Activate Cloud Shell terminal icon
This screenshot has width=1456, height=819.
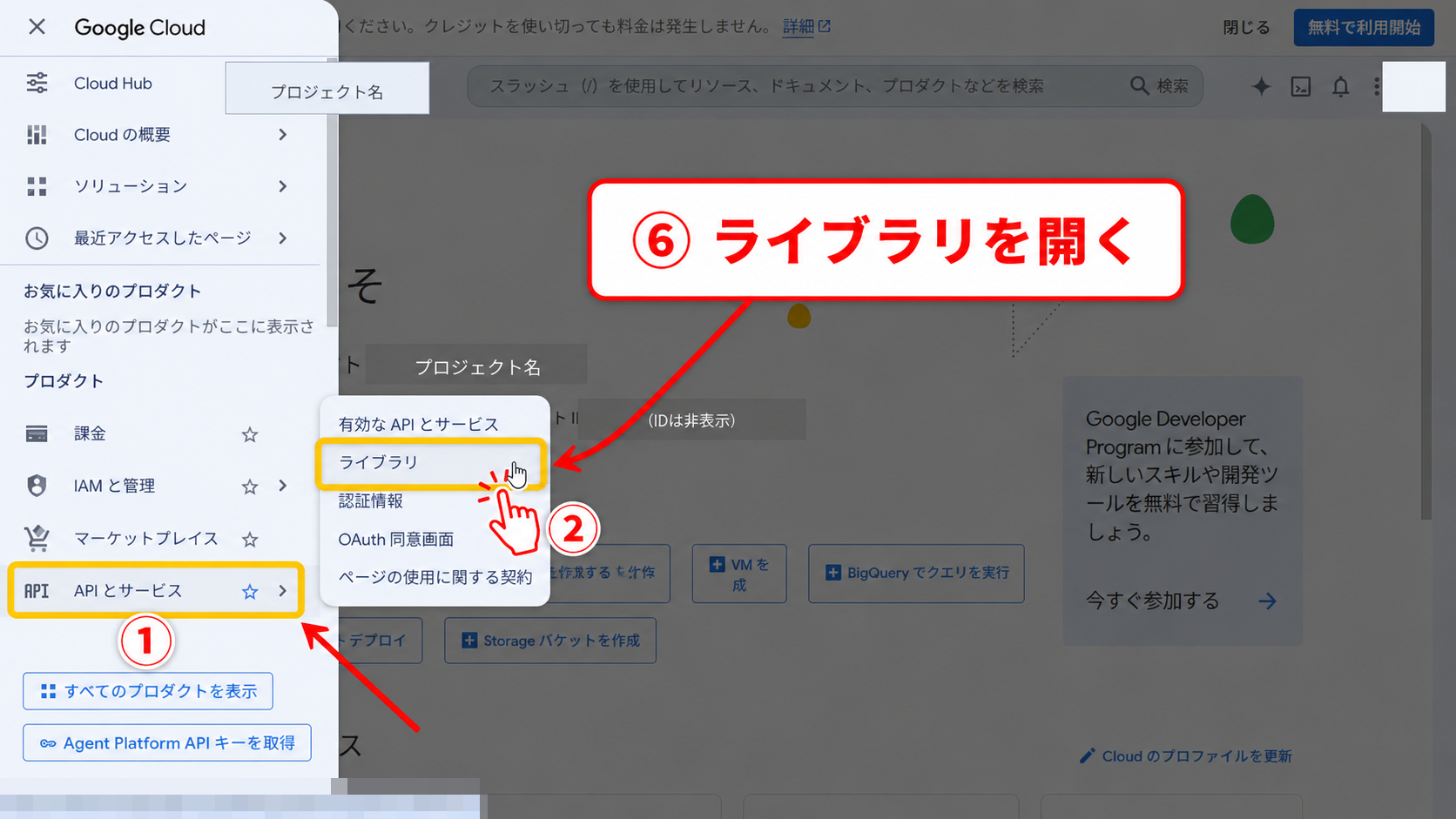(1300, 86)
